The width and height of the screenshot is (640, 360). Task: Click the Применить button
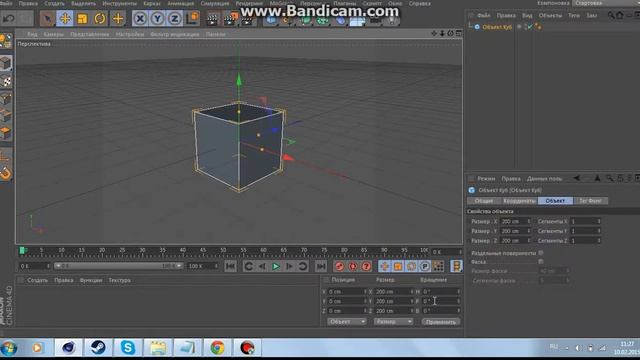coord(440,322)
